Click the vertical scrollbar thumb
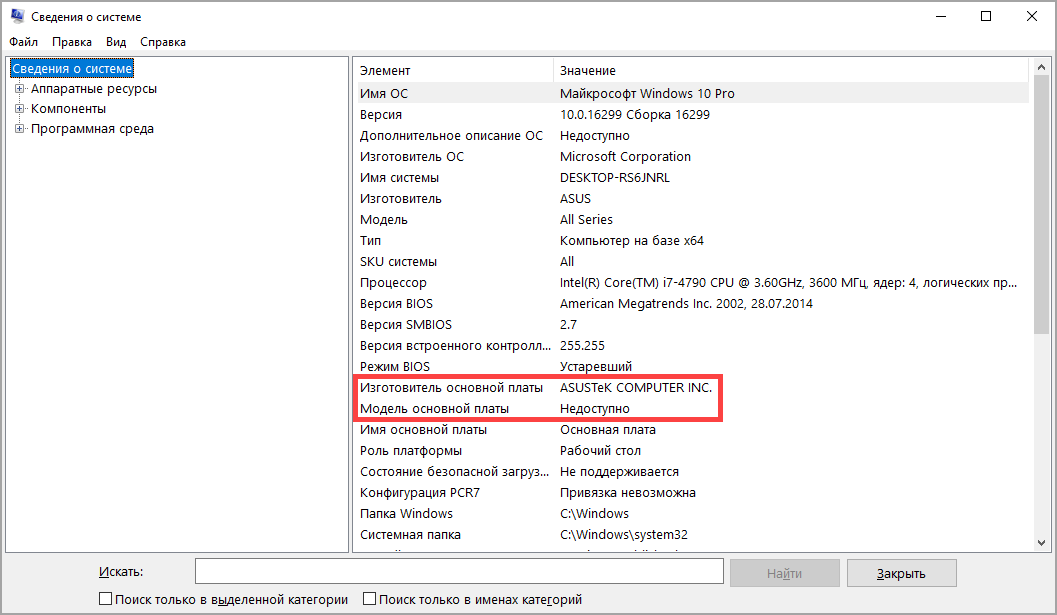 pos(1041,204)
